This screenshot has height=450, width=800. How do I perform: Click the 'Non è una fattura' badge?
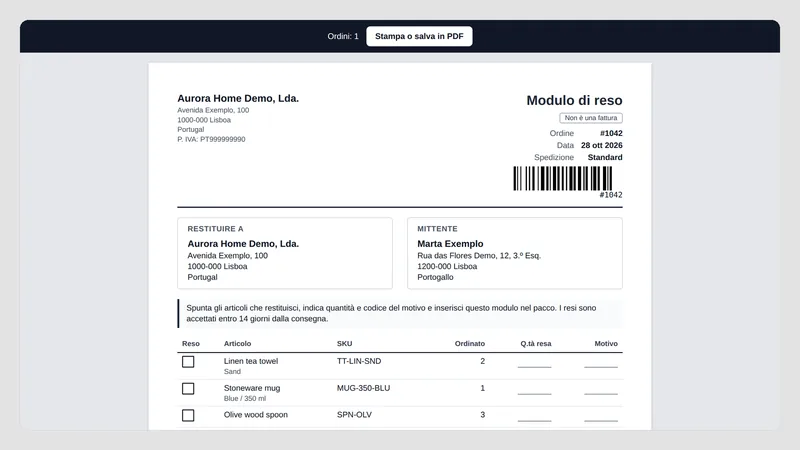coord(591,118)
